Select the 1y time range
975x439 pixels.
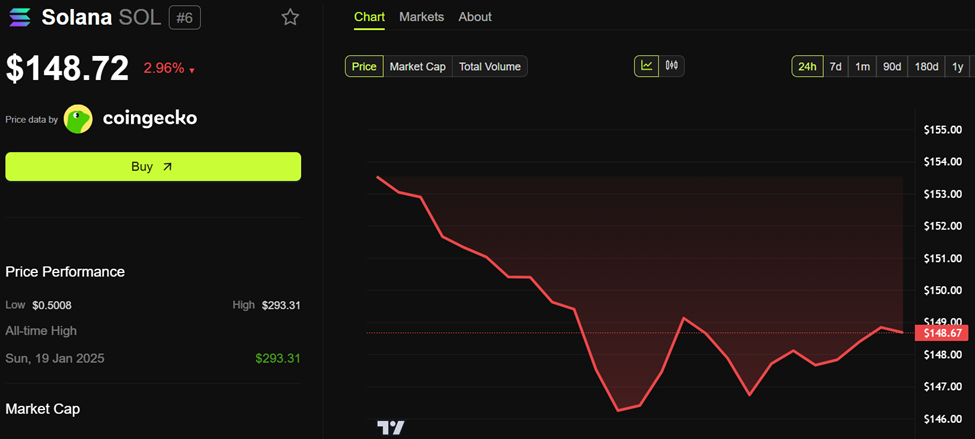click(x=958, y=67)
